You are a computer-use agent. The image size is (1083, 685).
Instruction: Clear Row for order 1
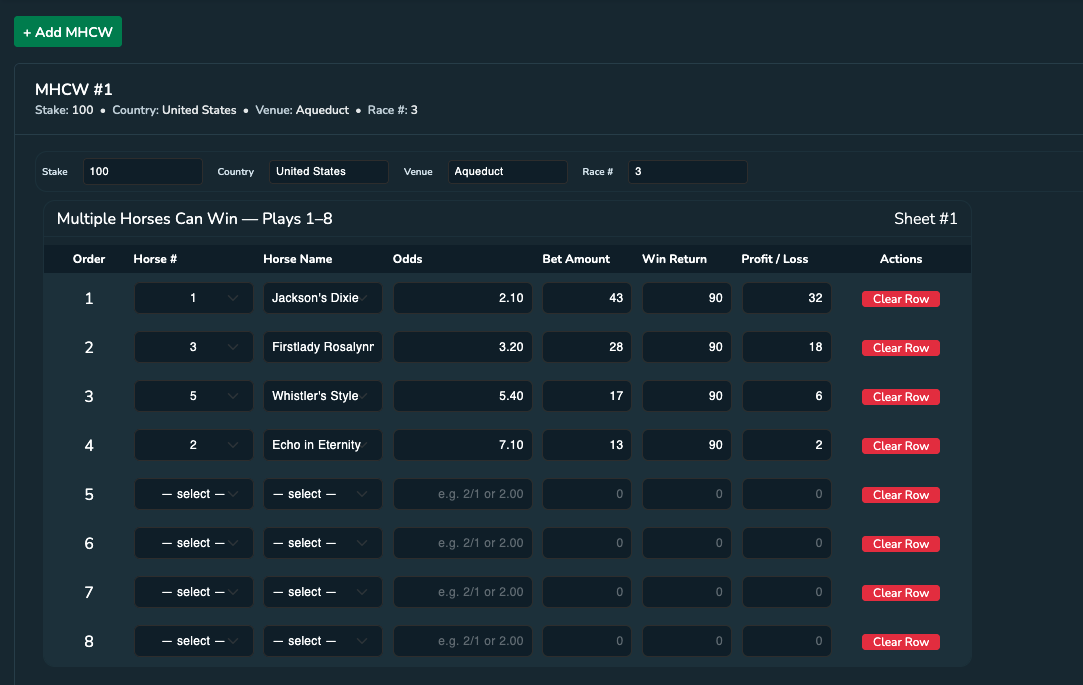pyautogui.click(x=900, y=298)
